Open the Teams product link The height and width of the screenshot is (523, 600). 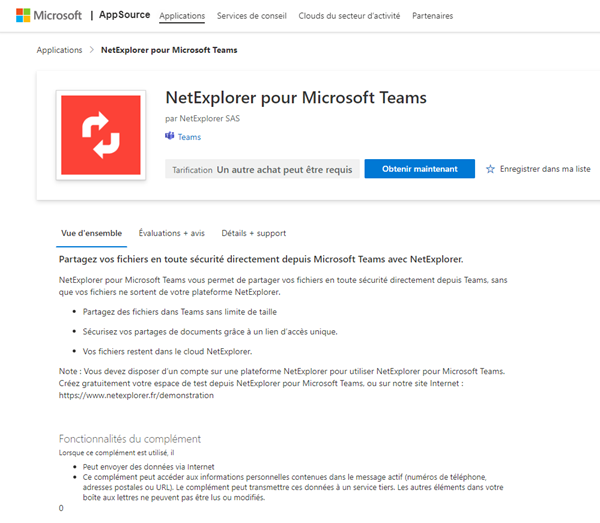click(189, 137)
